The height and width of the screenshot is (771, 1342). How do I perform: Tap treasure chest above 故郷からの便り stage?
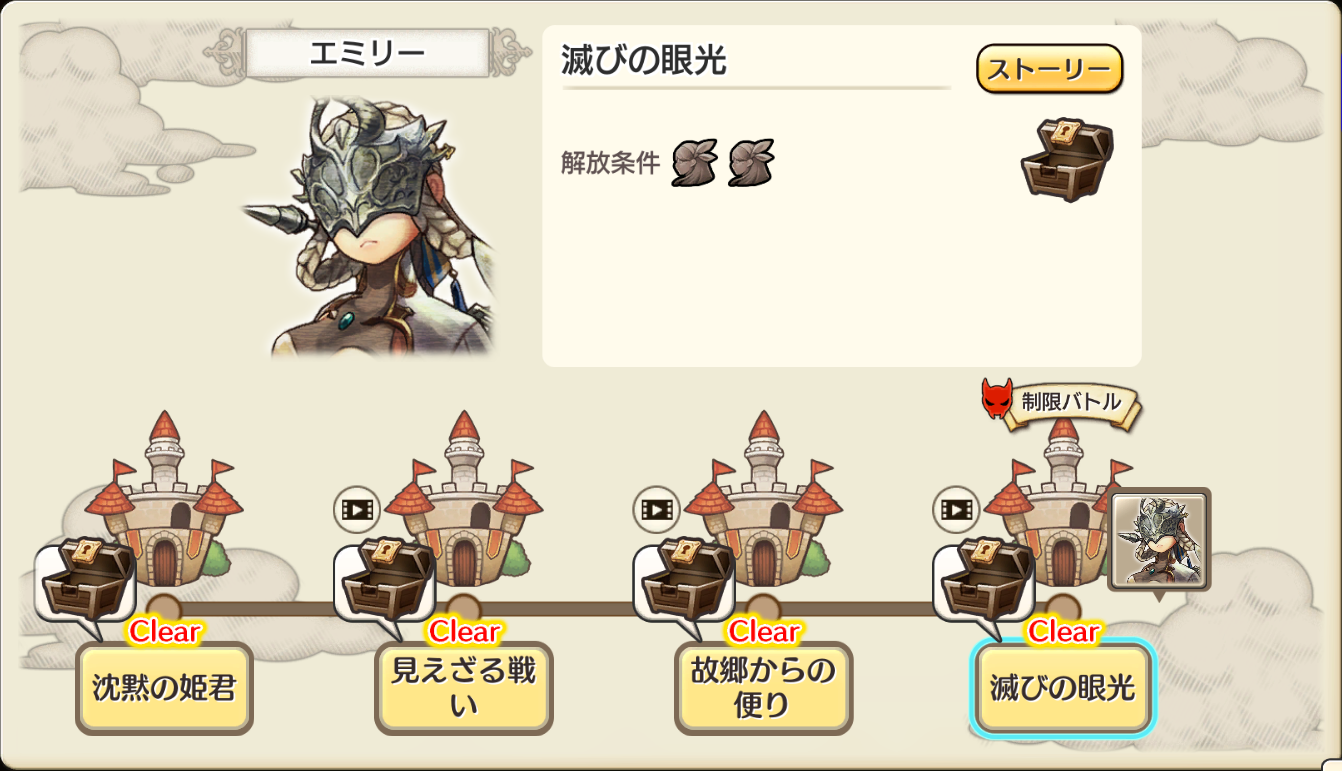[x=685, y=580]
